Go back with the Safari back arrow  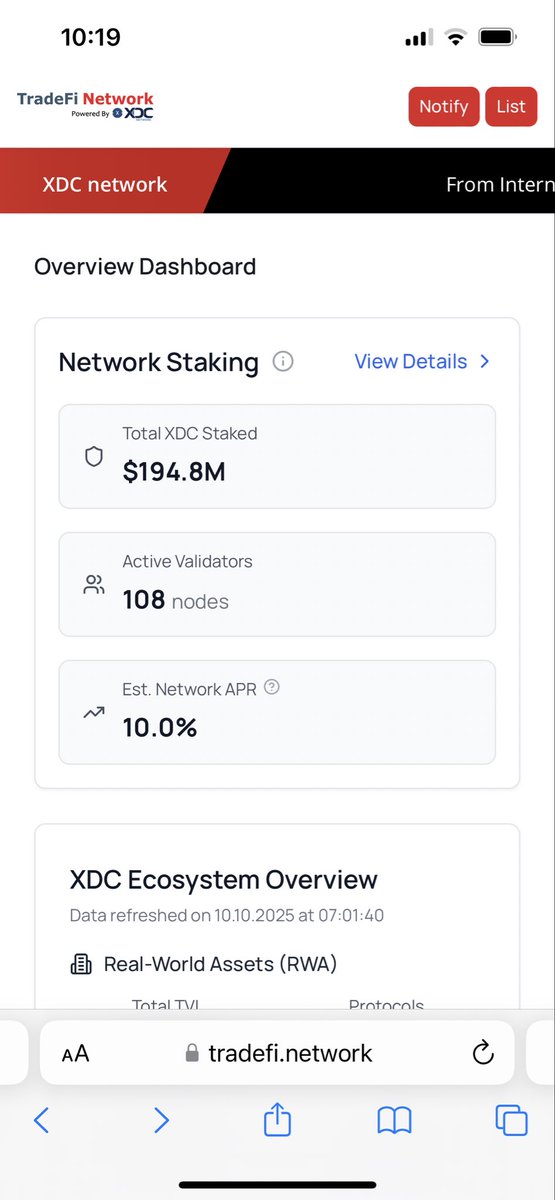coord(41,1121)
